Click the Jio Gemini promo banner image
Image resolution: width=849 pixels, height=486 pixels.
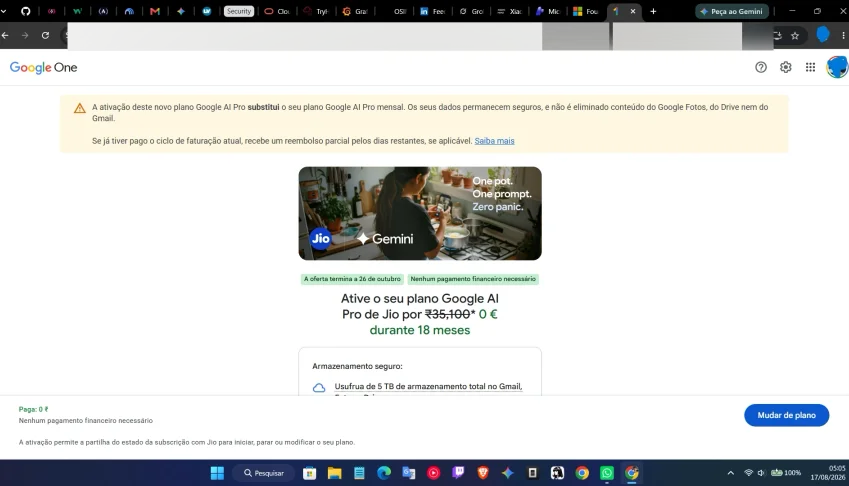420,213
